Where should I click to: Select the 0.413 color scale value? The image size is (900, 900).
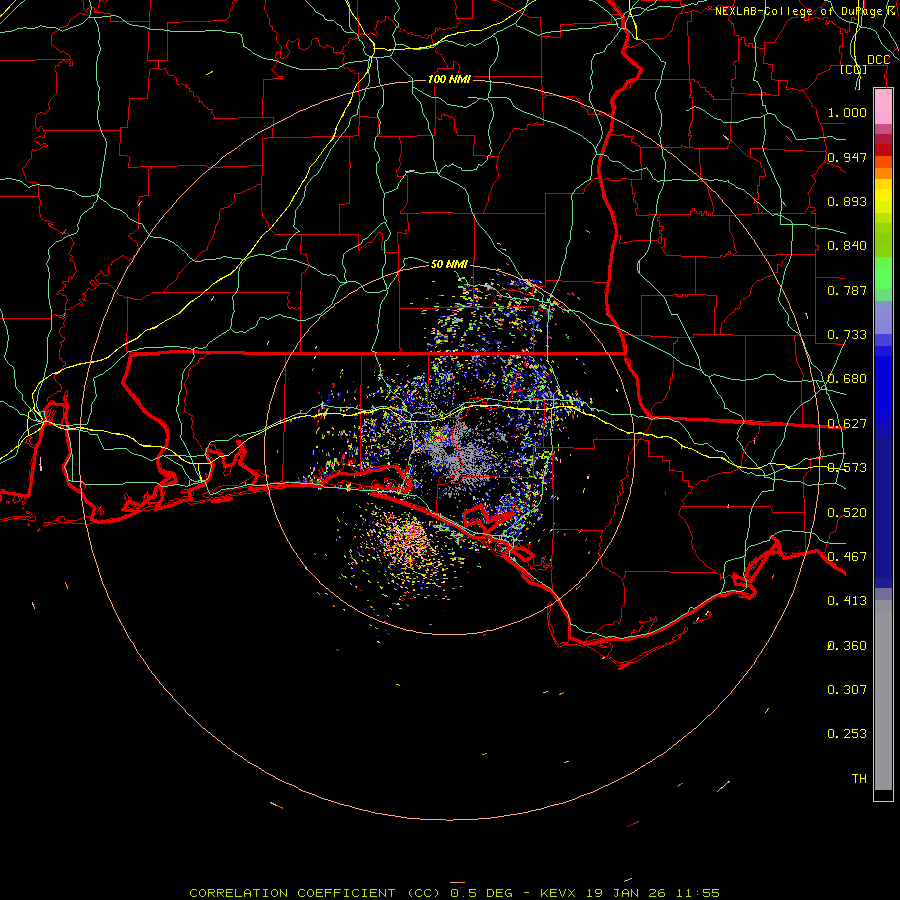pyautogui.click(x=847, y=601)
